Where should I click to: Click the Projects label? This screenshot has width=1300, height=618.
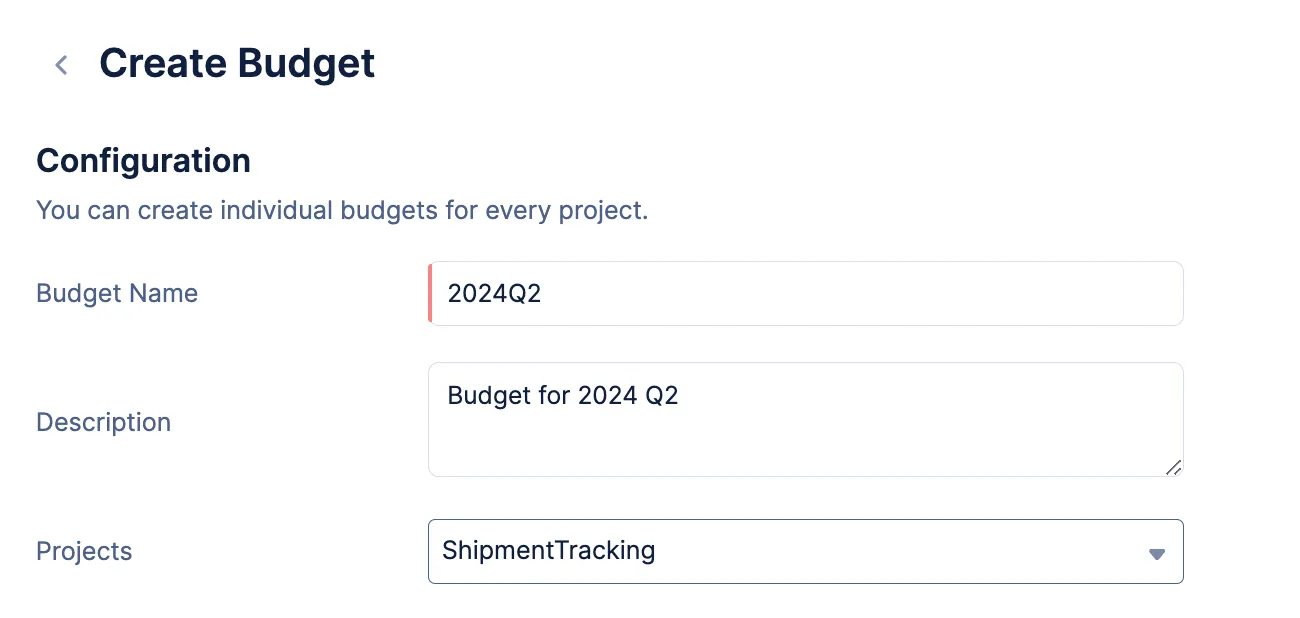pos(84,551)
